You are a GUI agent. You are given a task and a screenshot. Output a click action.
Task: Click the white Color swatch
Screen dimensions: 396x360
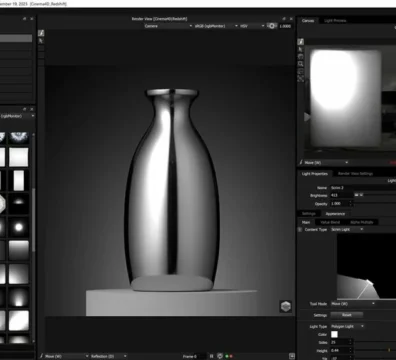point(334,334)
